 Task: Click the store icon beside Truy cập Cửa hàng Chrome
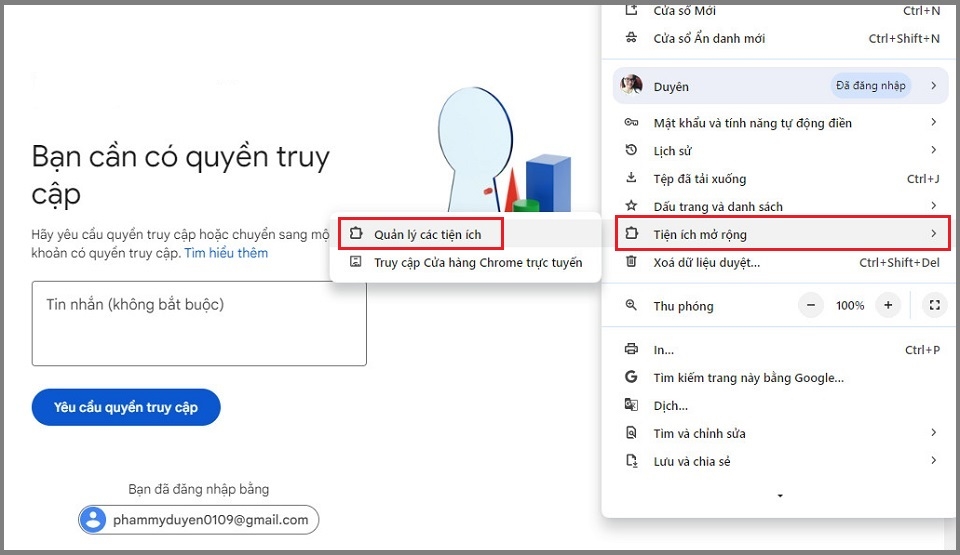pyautogui.click(x=356, y=262)
